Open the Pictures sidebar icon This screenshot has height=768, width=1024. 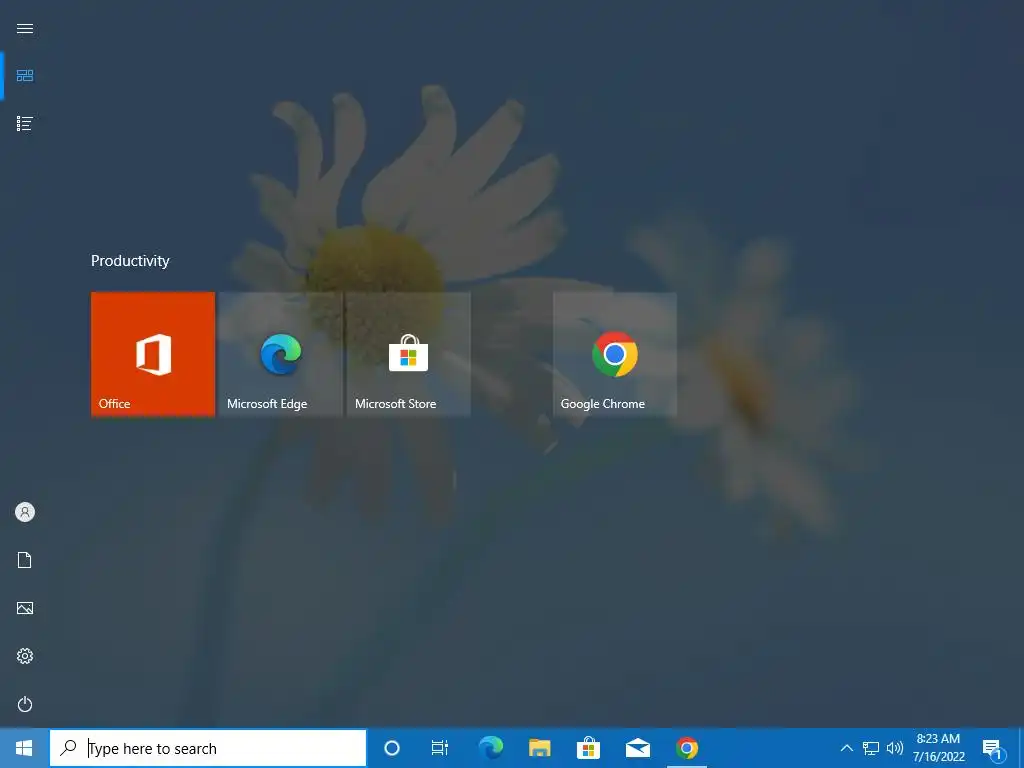point(25,608)
